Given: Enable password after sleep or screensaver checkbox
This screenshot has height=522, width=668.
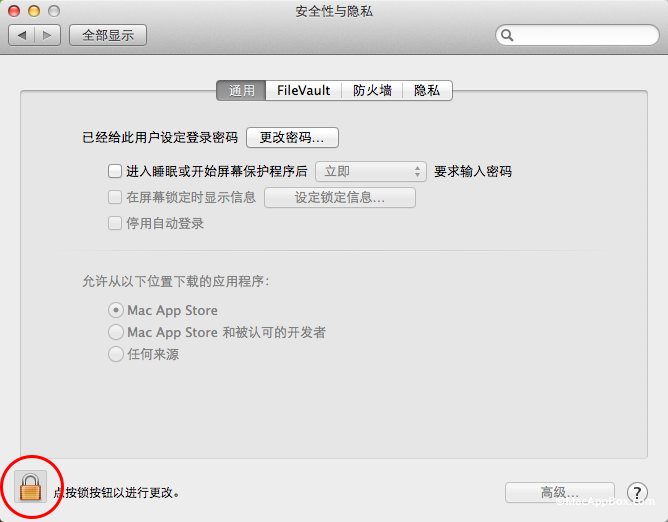Looking at the screenshot, I should [x=115, y=172].
